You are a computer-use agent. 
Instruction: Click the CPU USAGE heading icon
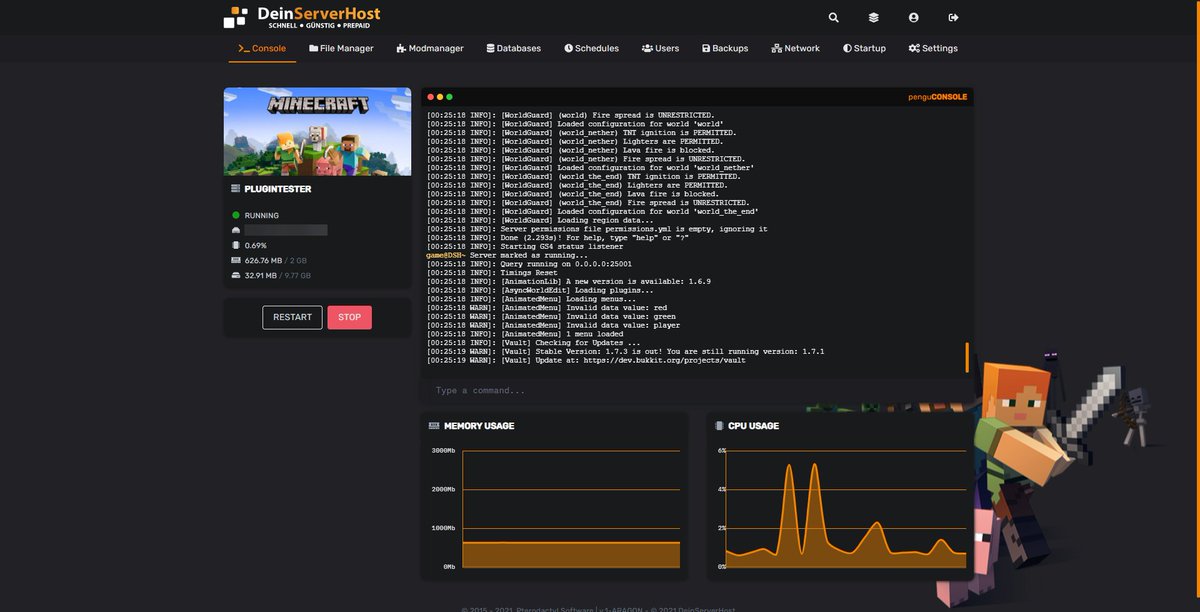click(x=720, y=426)
